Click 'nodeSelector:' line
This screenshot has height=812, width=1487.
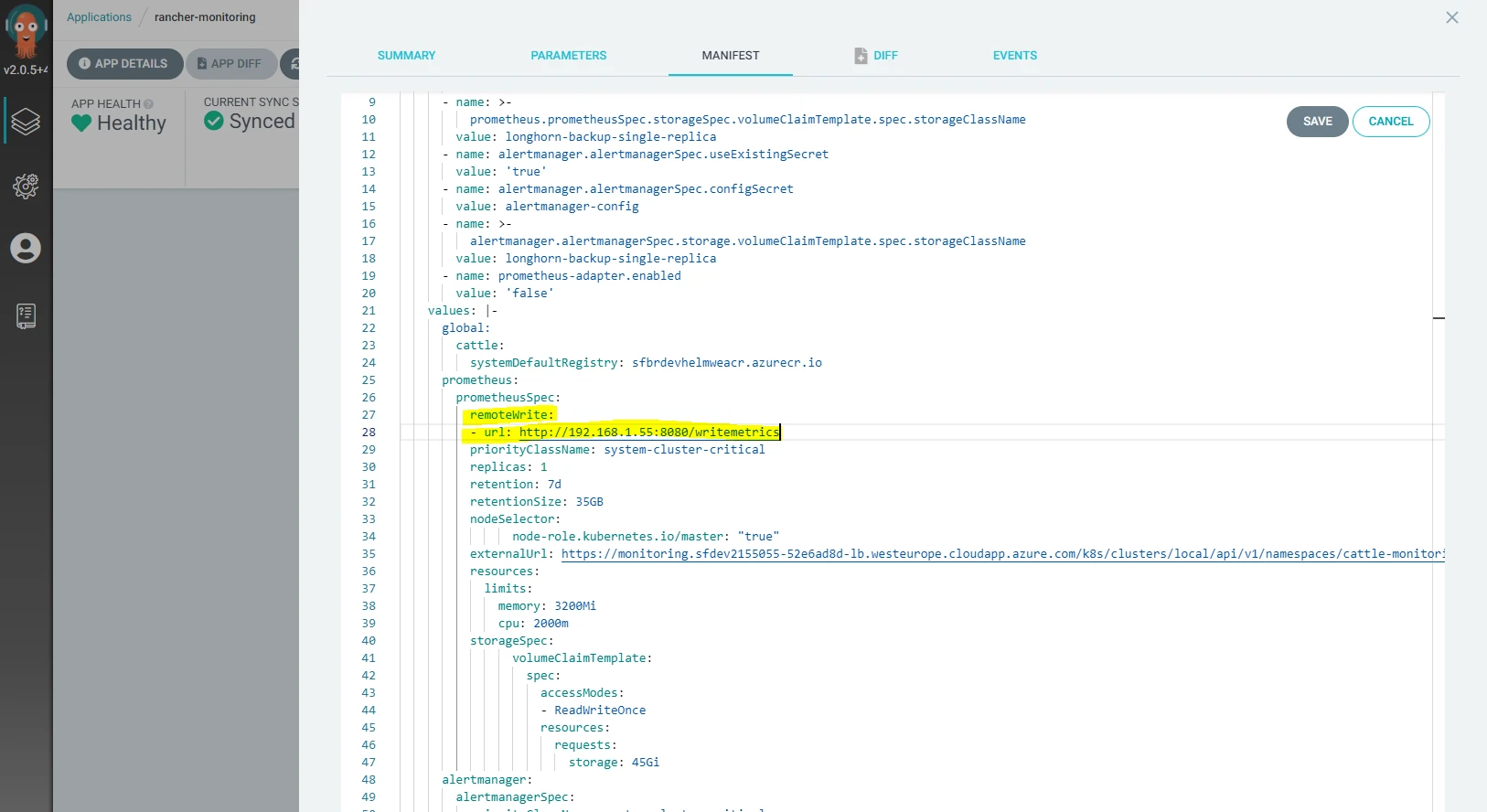coord(516,519)
